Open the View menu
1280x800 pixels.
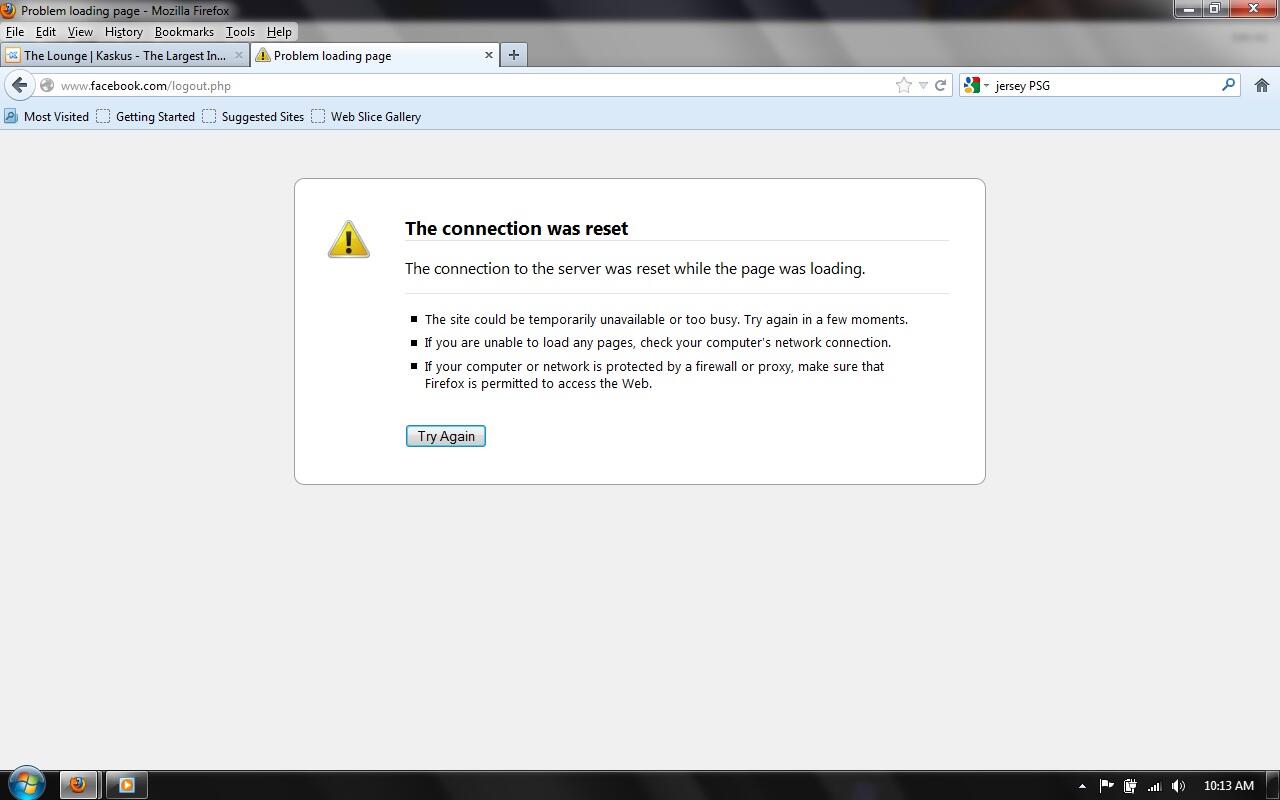click(x=80, y=32)
